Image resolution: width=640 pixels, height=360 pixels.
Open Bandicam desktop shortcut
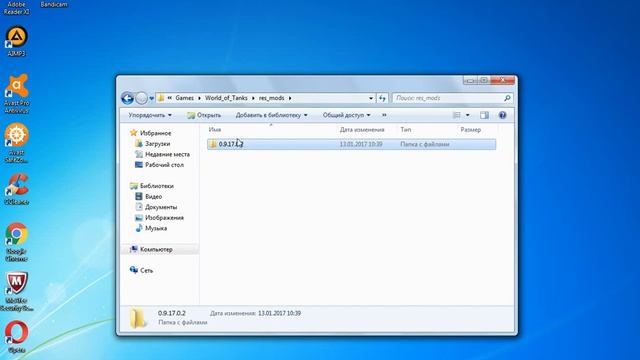click(54, 4)
